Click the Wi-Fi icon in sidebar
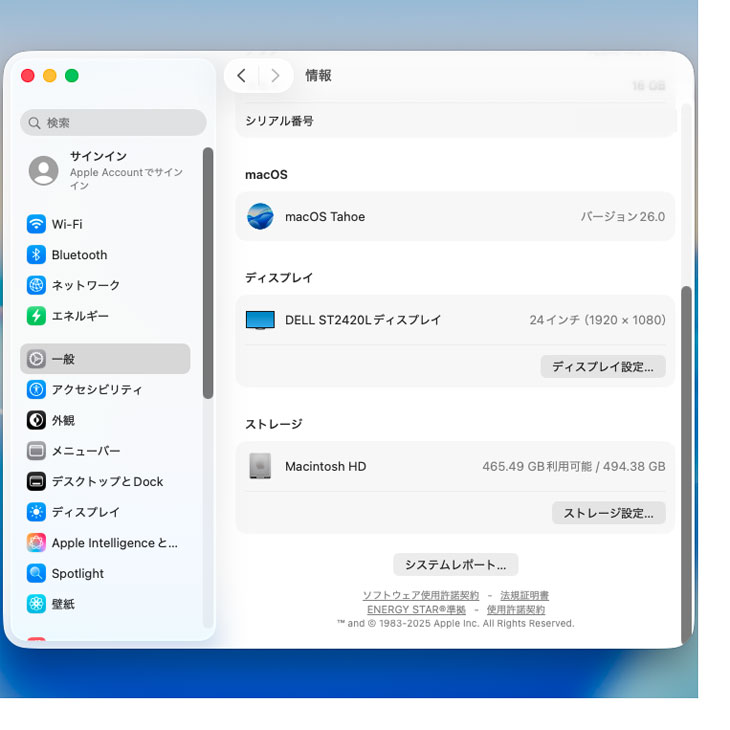This screenshot has height=730, width=730. tap(36, 224)
